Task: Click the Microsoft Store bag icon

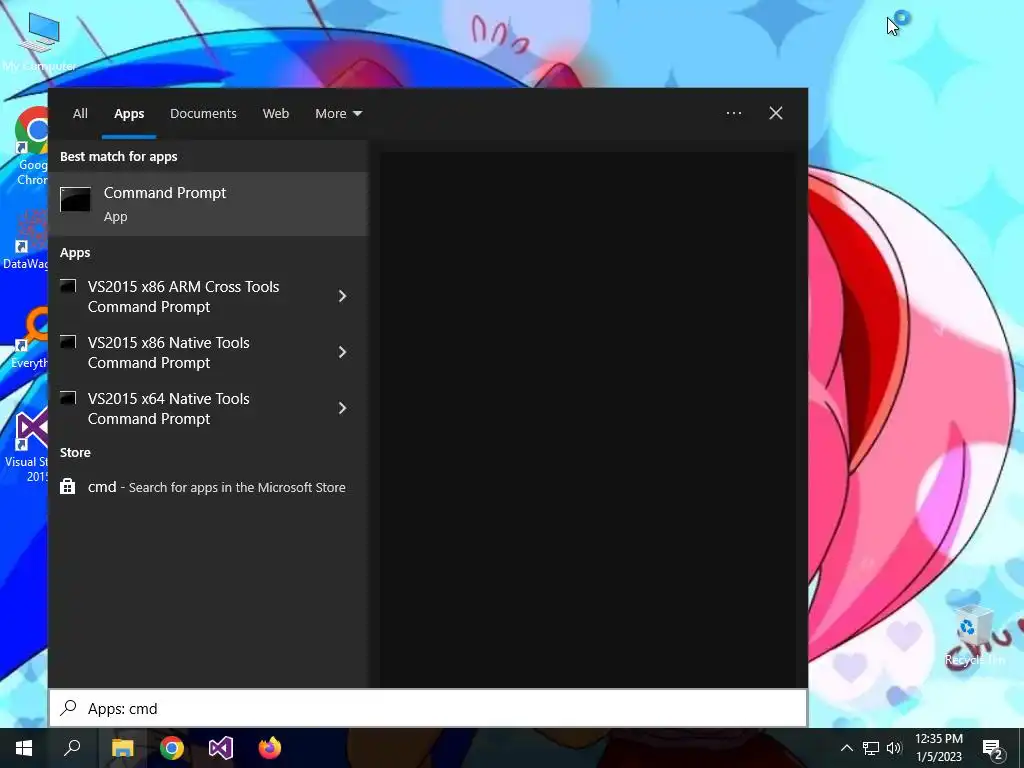Action: pyautogui.click(x=68, y=487)
